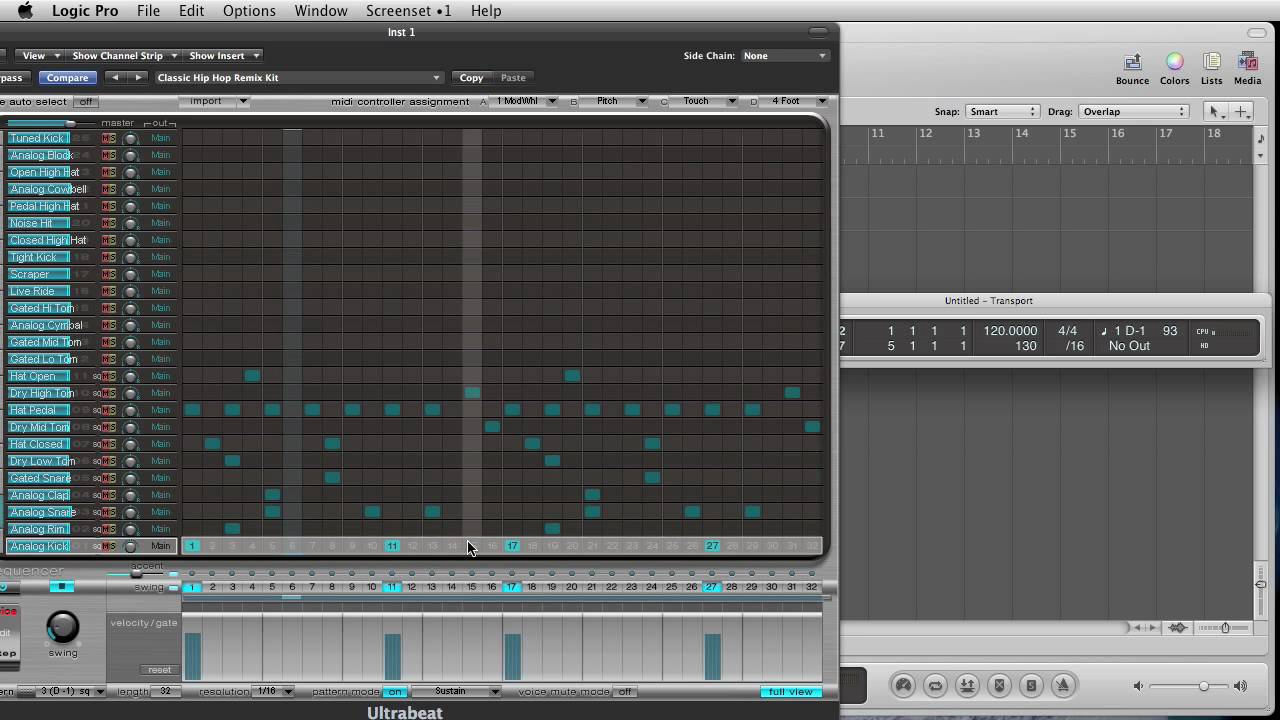Click the speaker mute icon in transport
The image size is (1280, 720).
pyautogui.click(x=1138, y=686)
